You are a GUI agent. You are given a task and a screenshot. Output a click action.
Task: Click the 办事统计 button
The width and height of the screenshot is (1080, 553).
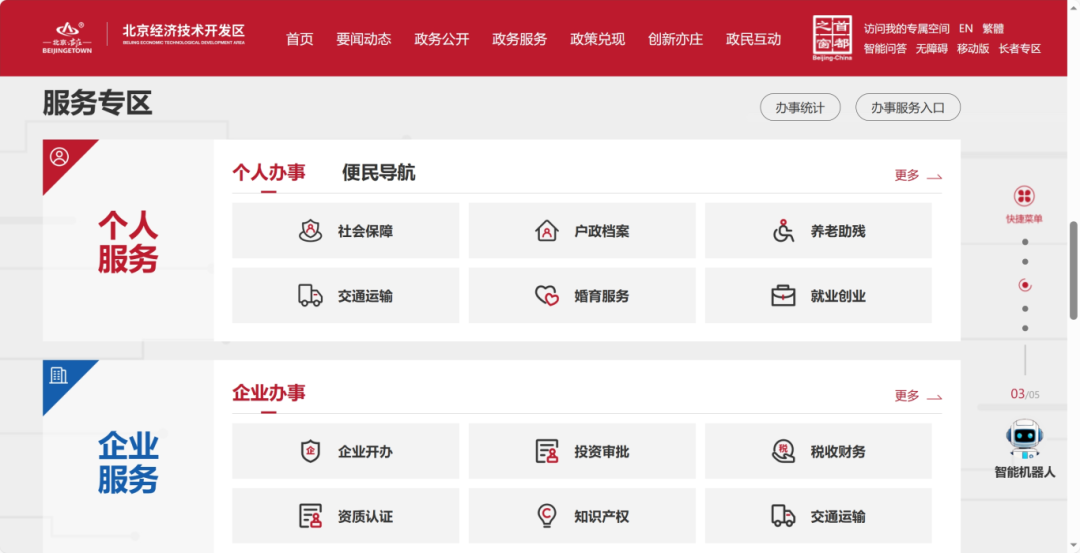(x=800, y=107)
